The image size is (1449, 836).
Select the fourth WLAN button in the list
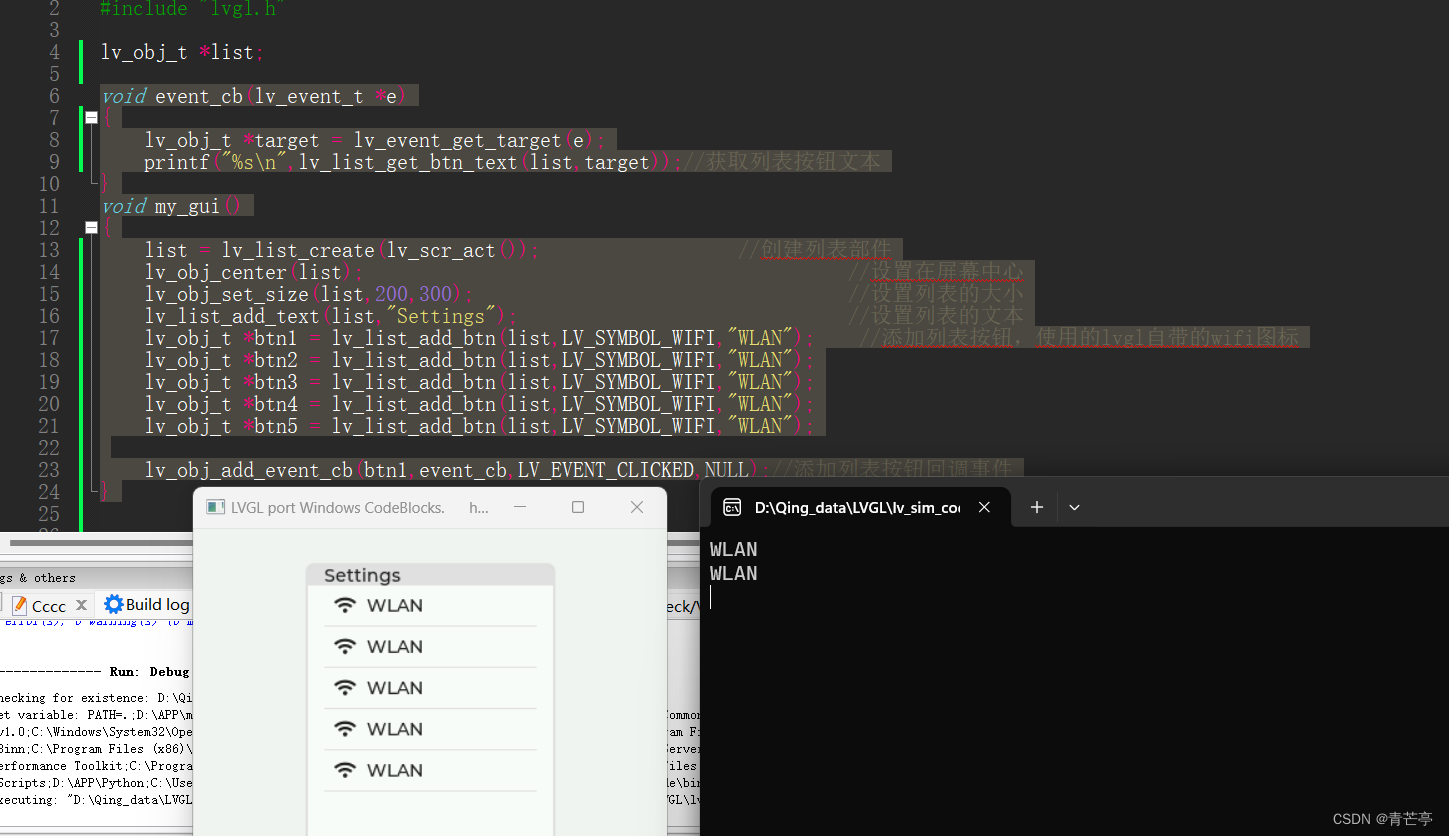point(430,728)
